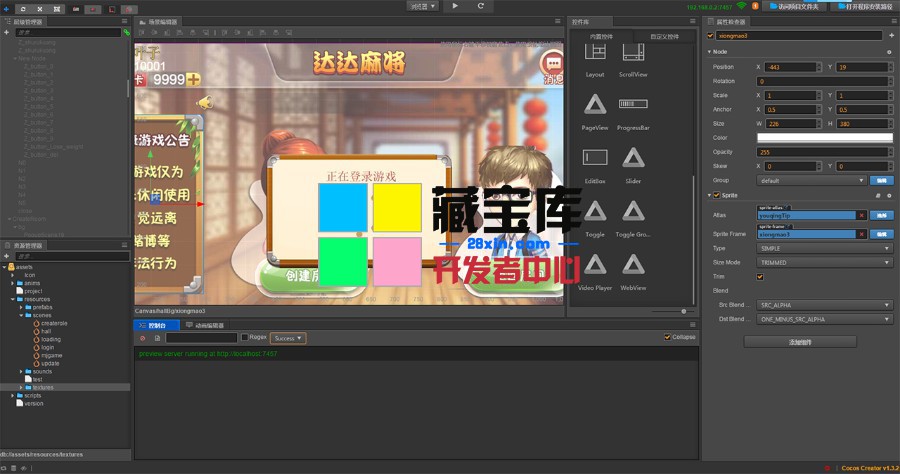Image resolution: width=900 pixels, height=474 pixels.
Task: Open the Size Mode TRIMMED dropdown
Action: pos(824,262)
